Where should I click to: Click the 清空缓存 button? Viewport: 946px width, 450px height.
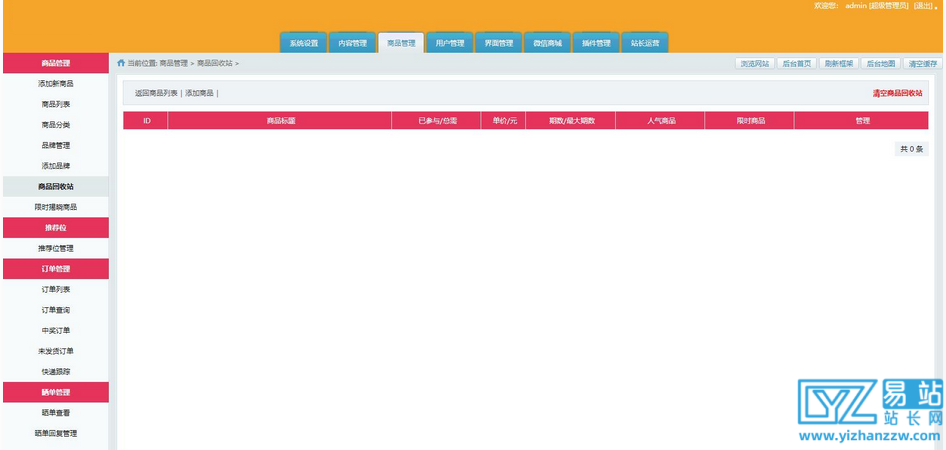coord(923,63)
